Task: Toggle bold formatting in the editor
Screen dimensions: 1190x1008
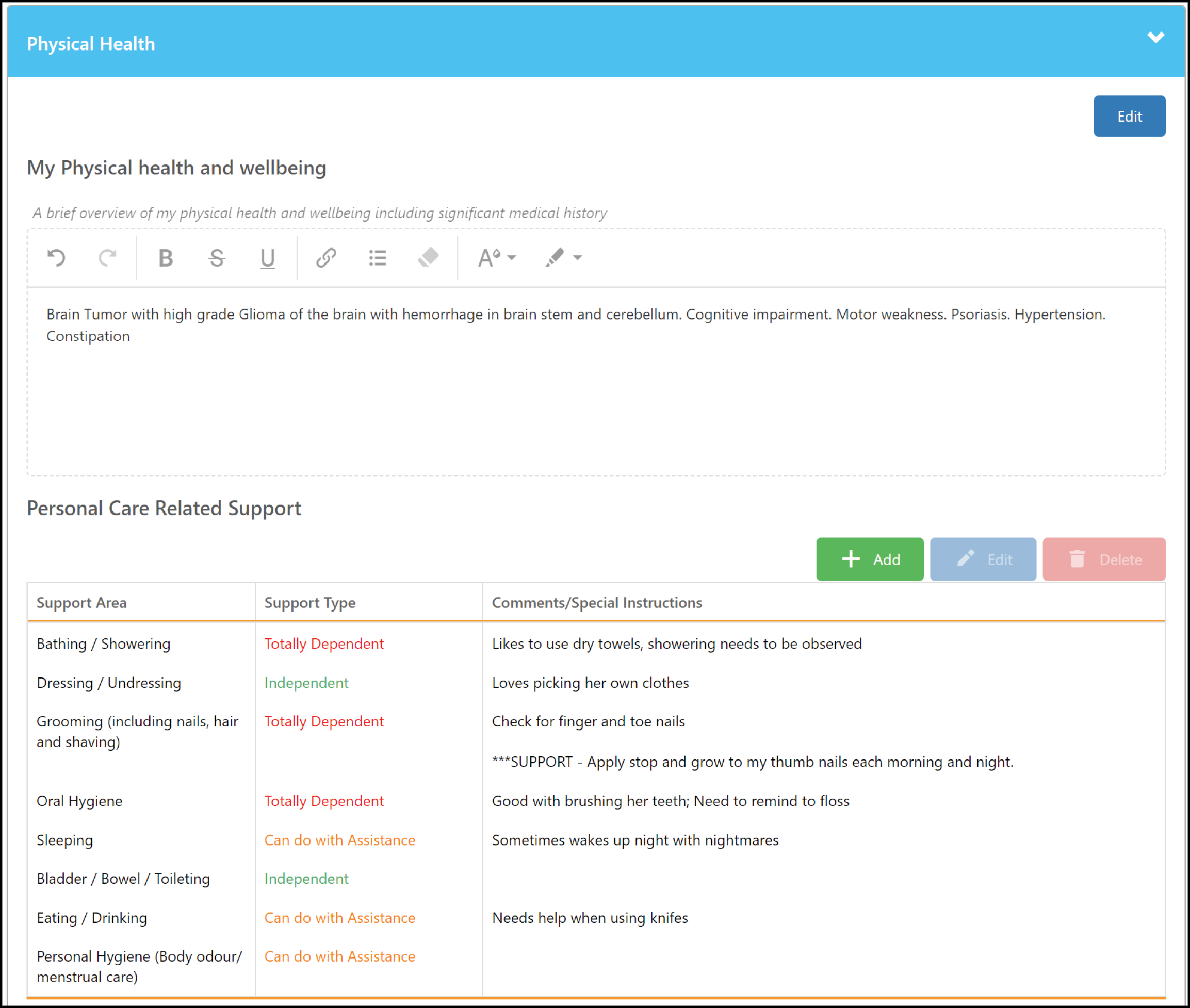Action: pos(166,258)
